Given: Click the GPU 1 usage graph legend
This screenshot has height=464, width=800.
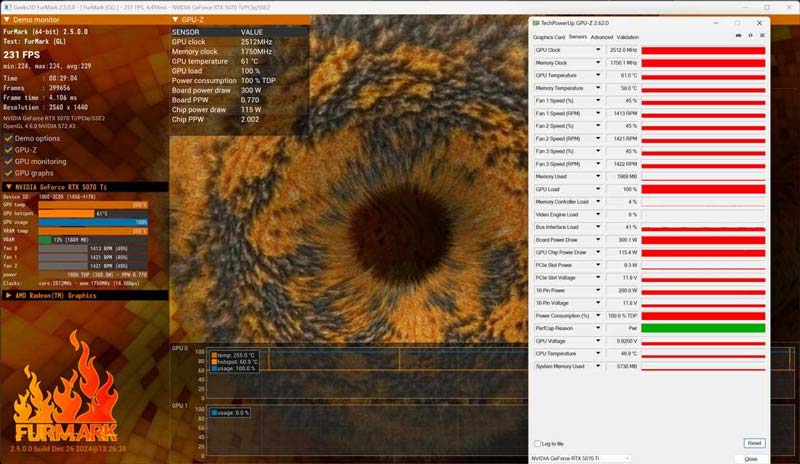Looking at the screenshot, I should (x=230, y=412).
